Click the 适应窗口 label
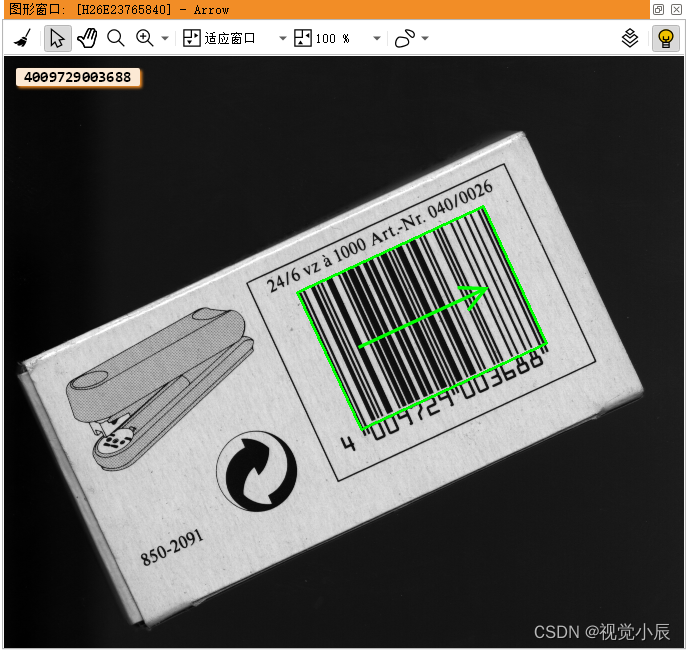 coord(230,39)
